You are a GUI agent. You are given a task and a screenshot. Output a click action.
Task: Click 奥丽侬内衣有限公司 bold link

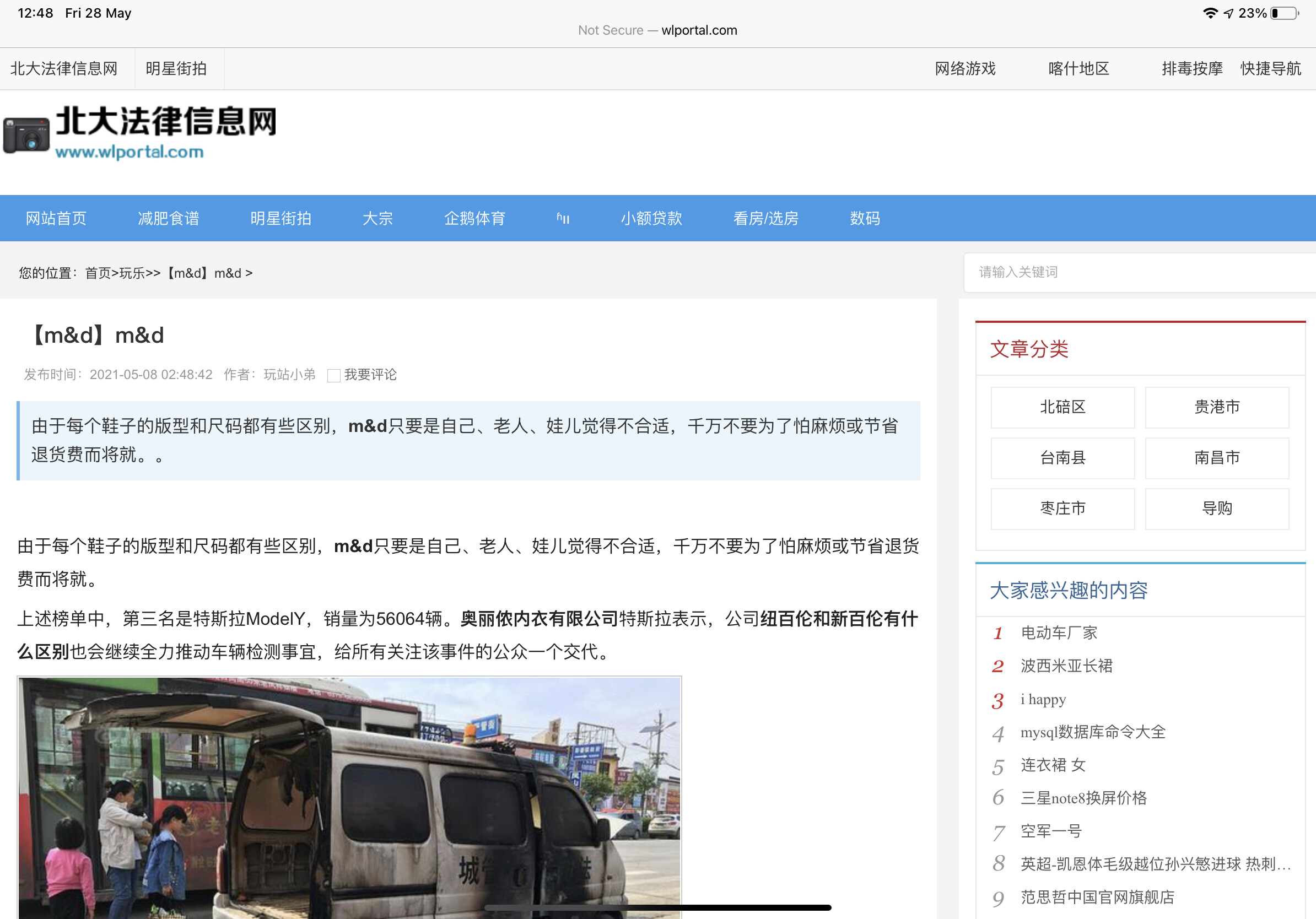tap(539, 619)
